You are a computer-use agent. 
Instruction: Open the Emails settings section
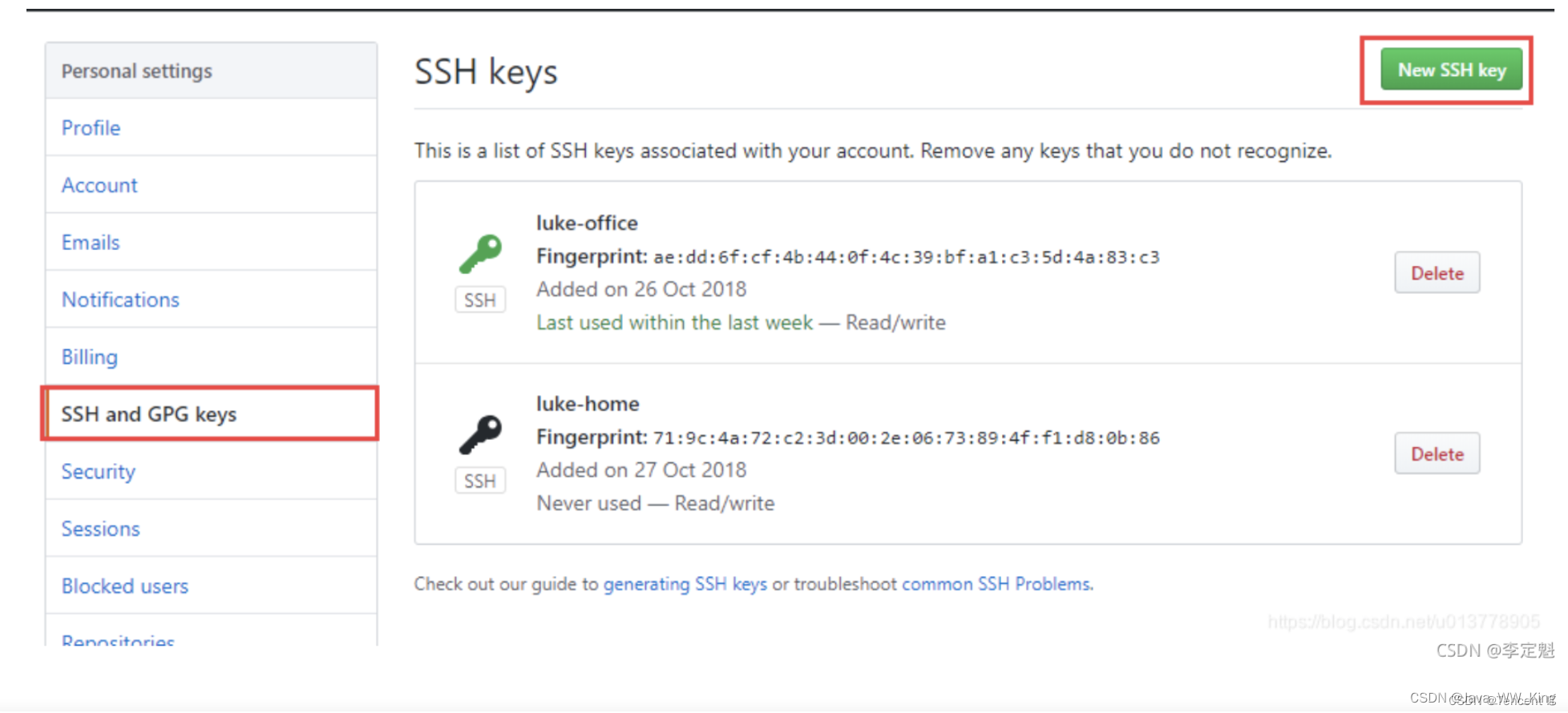[x=91, y=243]
